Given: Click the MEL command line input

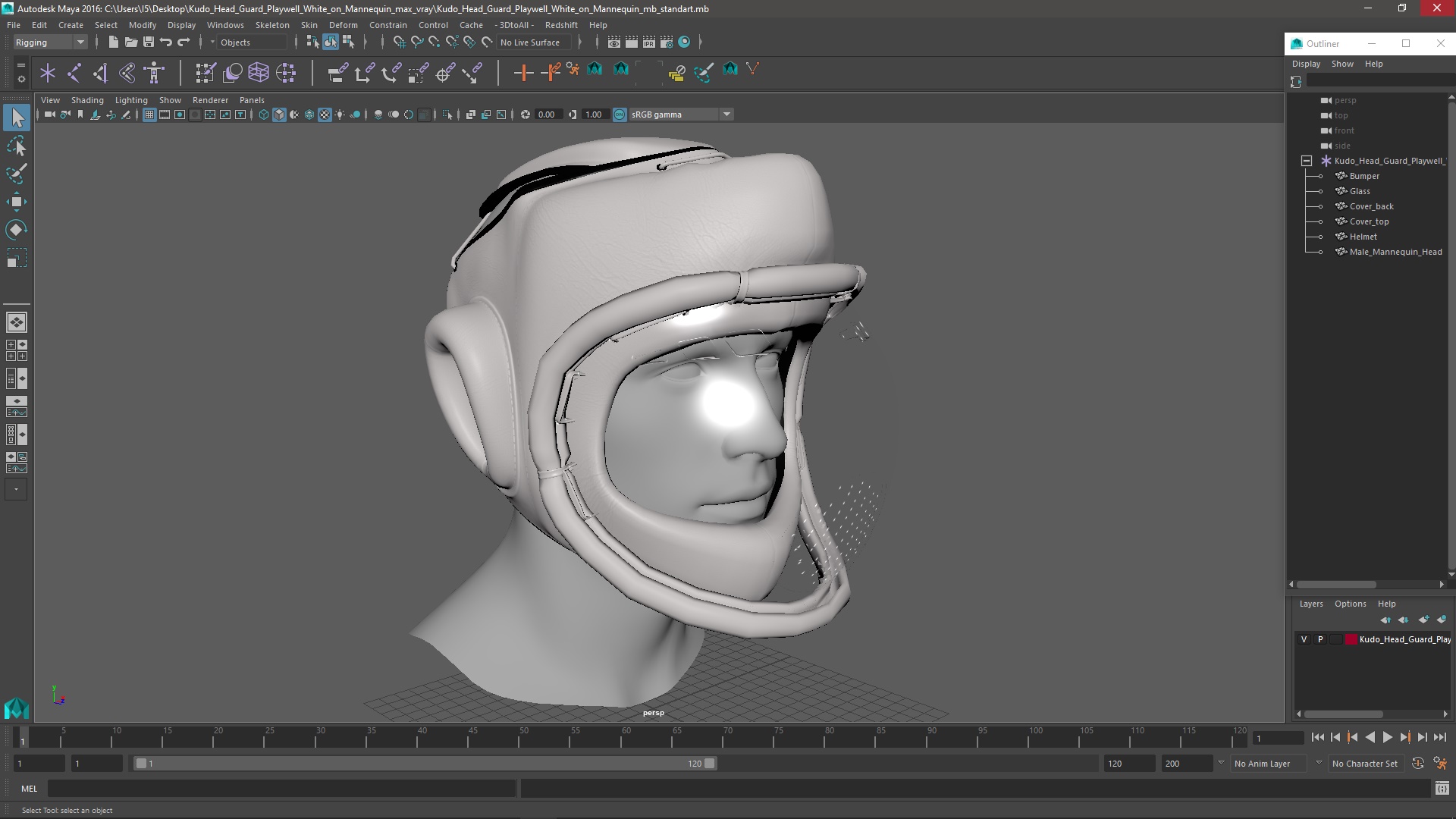Looking at the screenshot, I should pyautogui.click(x=281, y=789).
